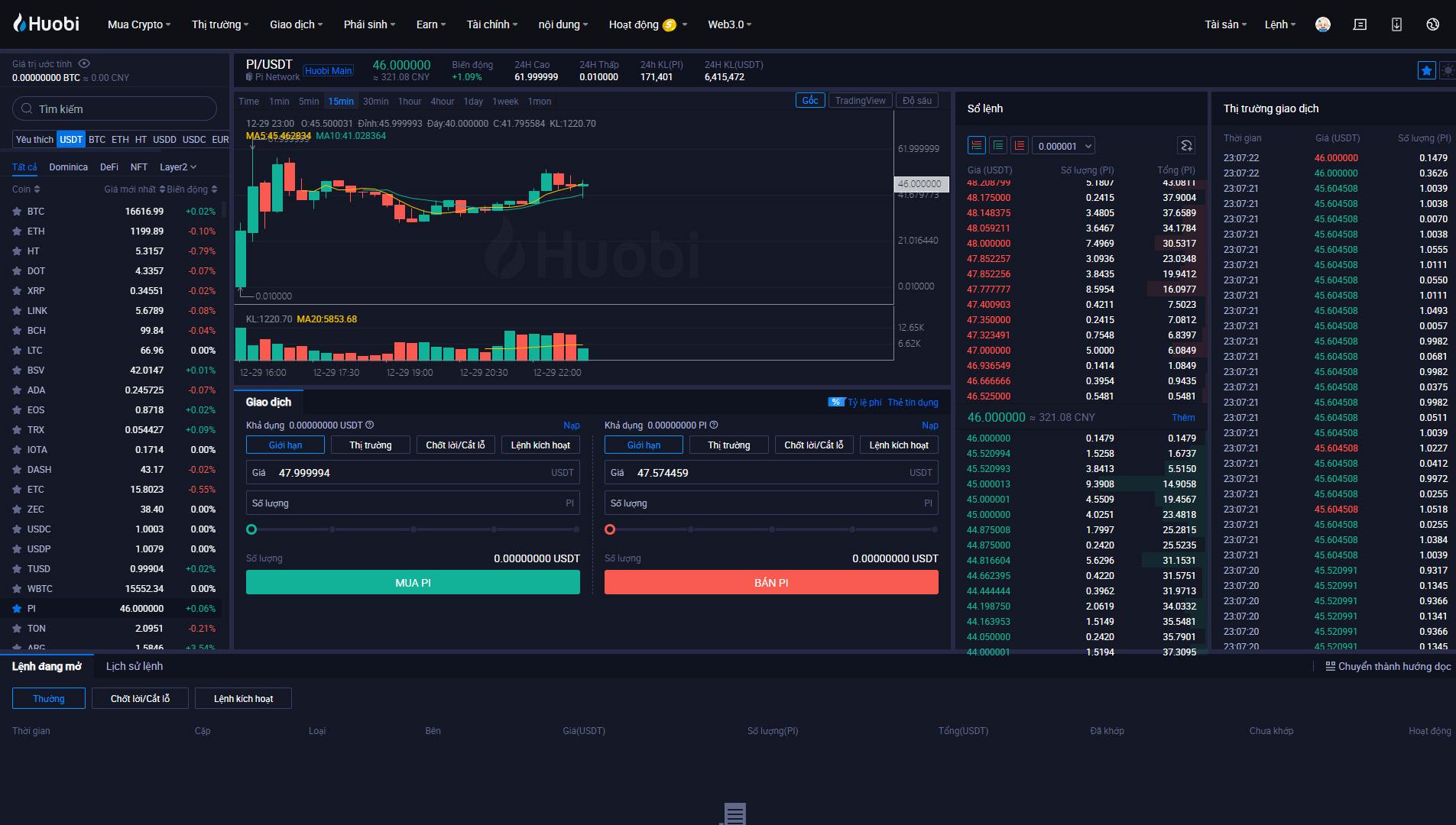This screenshot has height=825, width=1456.
Task: Switch chart to Độ sâu depth view
Action: [917, 100]
